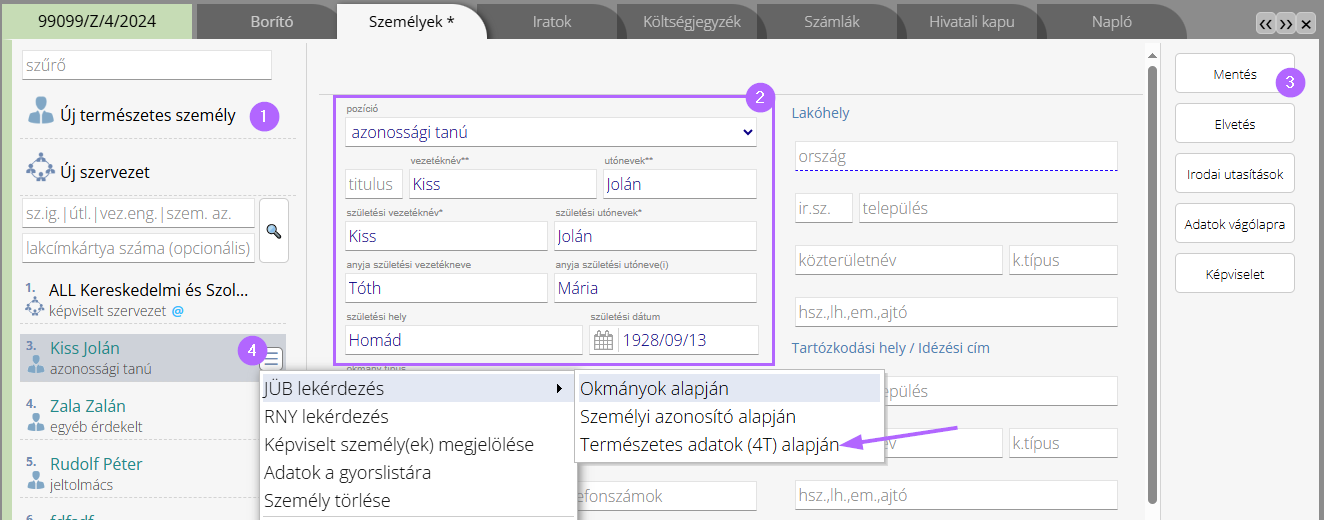
Task: Click the Lakóhely közterületnév field
Action: 898,260
